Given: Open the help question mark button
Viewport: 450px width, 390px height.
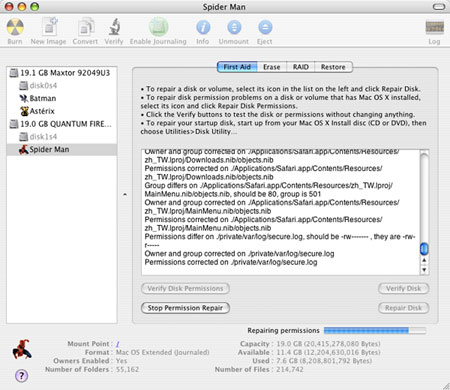Looking at the screenshot, I should click(x=21, y=376).
